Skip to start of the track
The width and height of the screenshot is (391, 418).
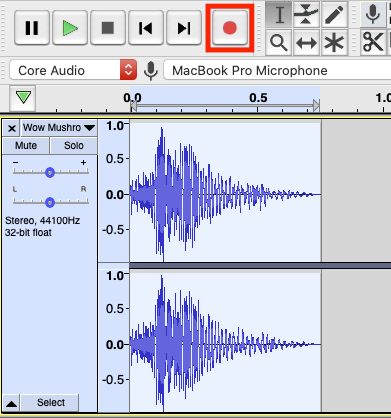coord(146,28)
